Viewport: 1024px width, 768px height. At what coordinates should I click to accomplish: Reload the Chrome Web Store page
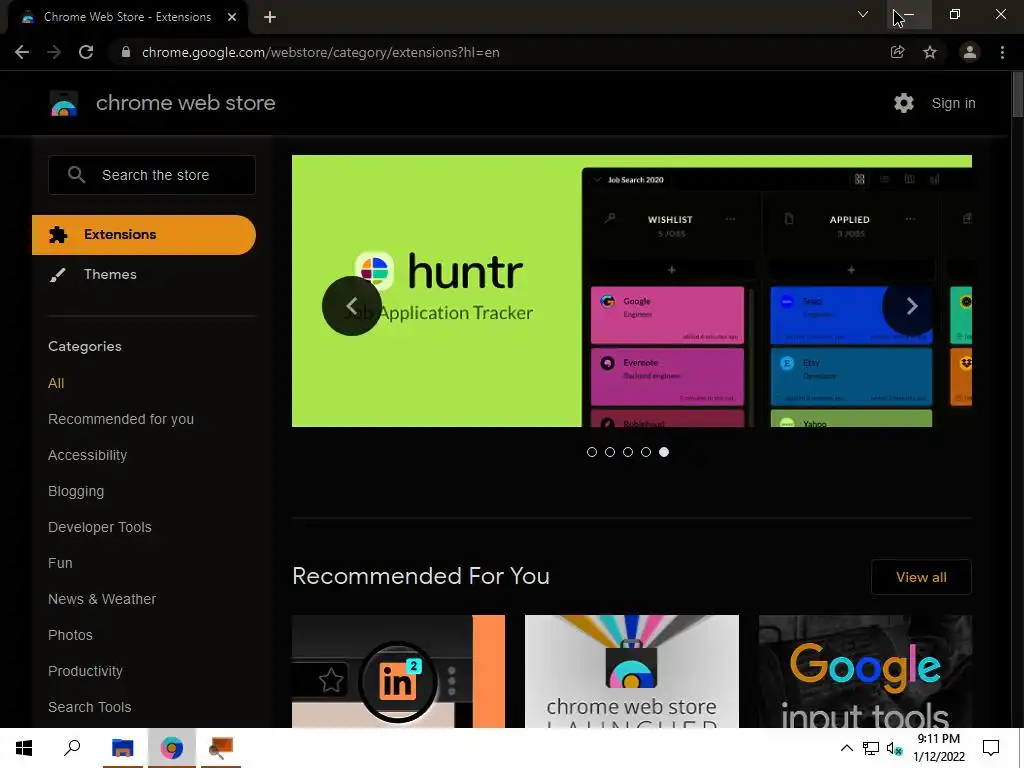coord(86,52)
